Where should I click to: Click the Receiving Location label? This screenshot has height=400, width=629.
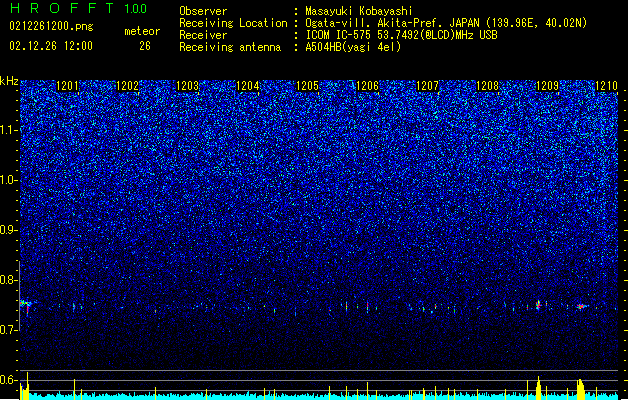(x=233, y=23)
